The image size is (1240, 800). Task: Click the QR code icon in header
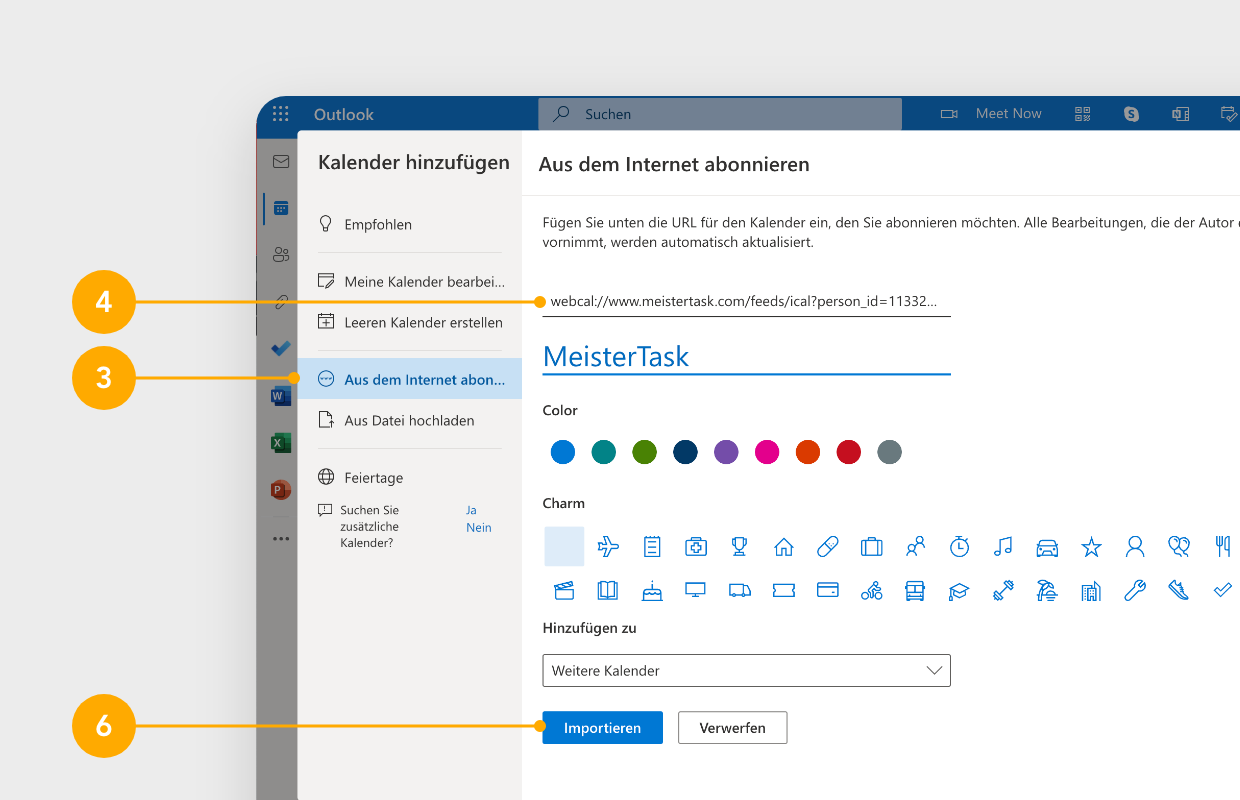(1083, 114)
